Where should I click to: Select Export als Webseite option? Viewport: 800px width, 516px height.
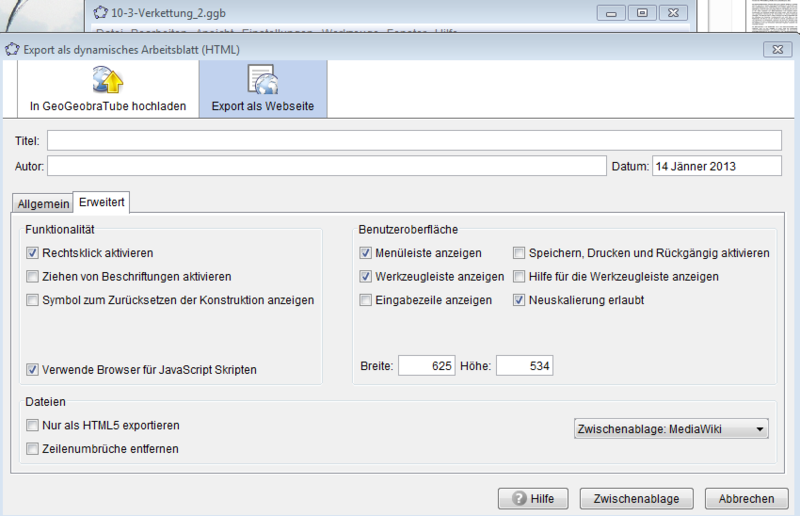[x=263, y=89]
